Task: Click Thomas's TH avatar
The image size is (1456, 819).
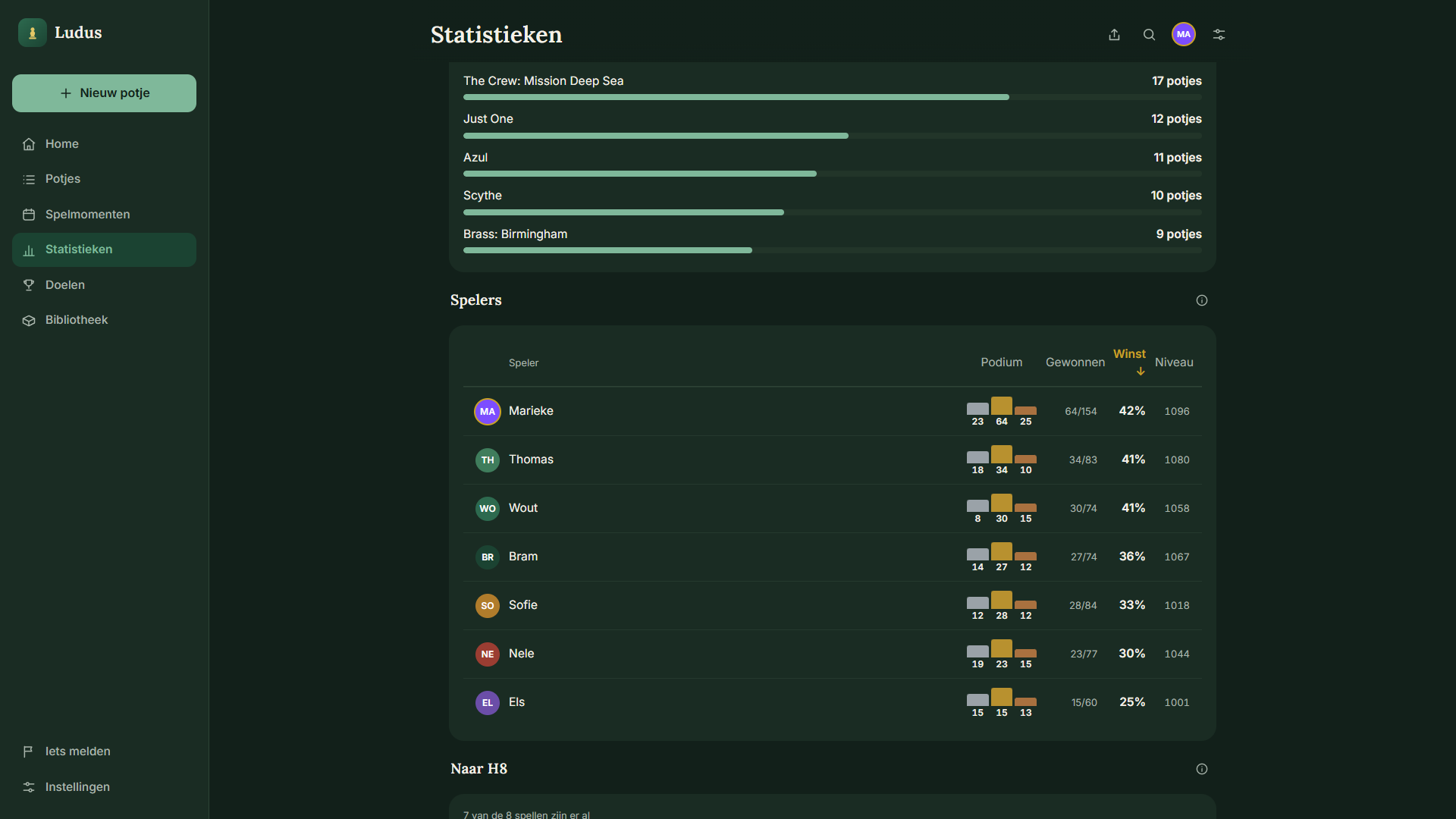Action: point(488,460)
